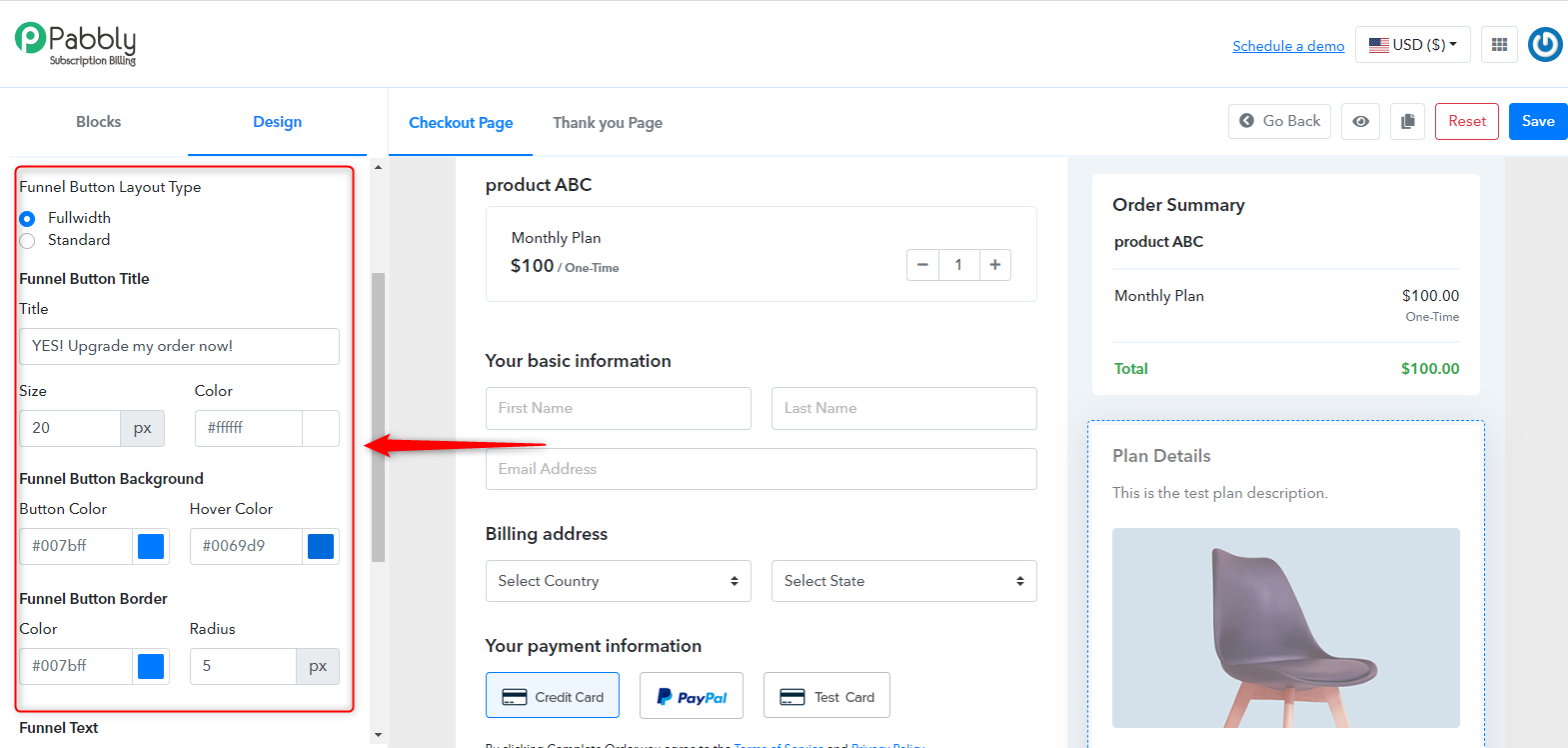Open the apps grid icon
The image size is (1568, 748).
click(x=1499, y=44)
